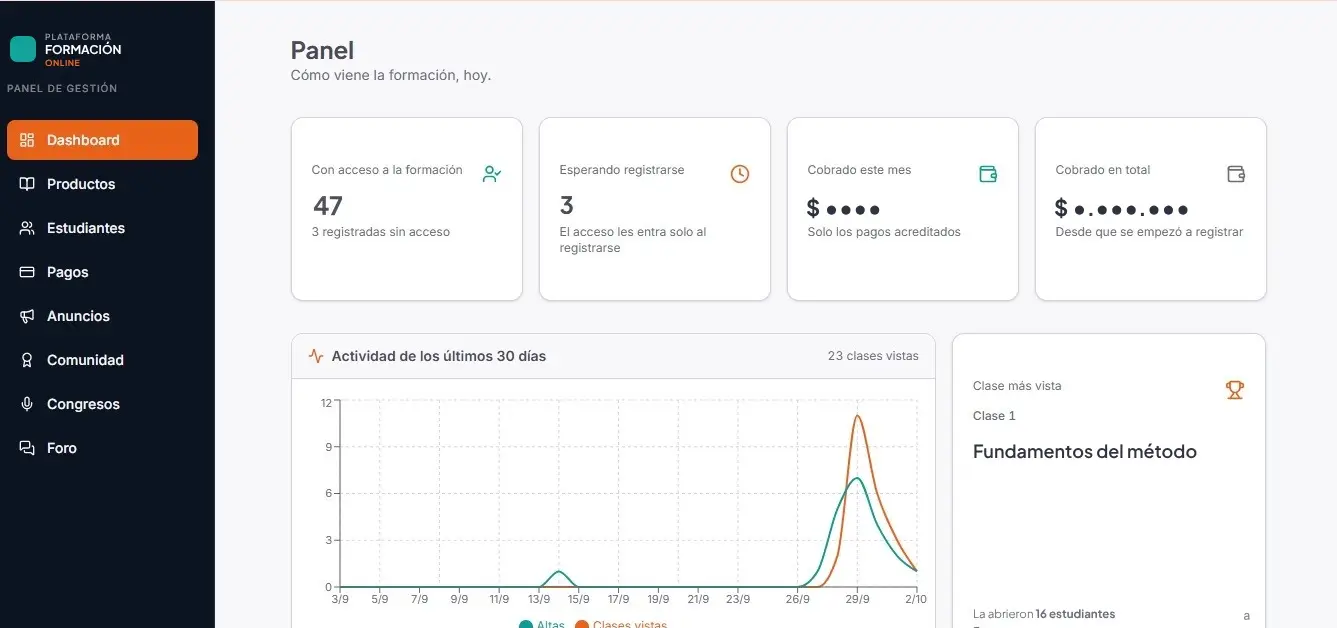Open the Pagos section
1337x628 pixels.
[102, 272]
